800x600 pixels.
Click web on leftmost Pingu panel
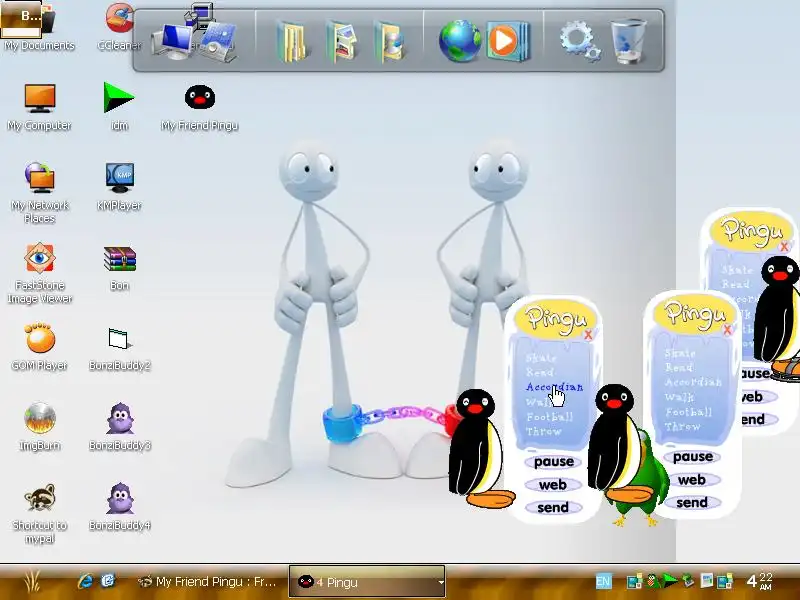(553, 485)
